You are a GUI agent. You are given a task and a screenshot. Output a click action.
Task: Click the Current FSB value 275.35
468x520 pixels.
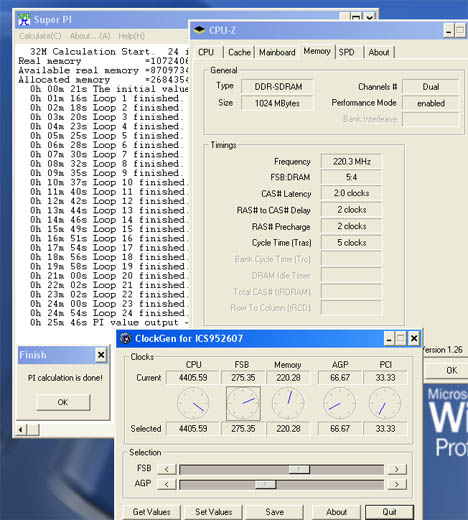coord(243,378)
